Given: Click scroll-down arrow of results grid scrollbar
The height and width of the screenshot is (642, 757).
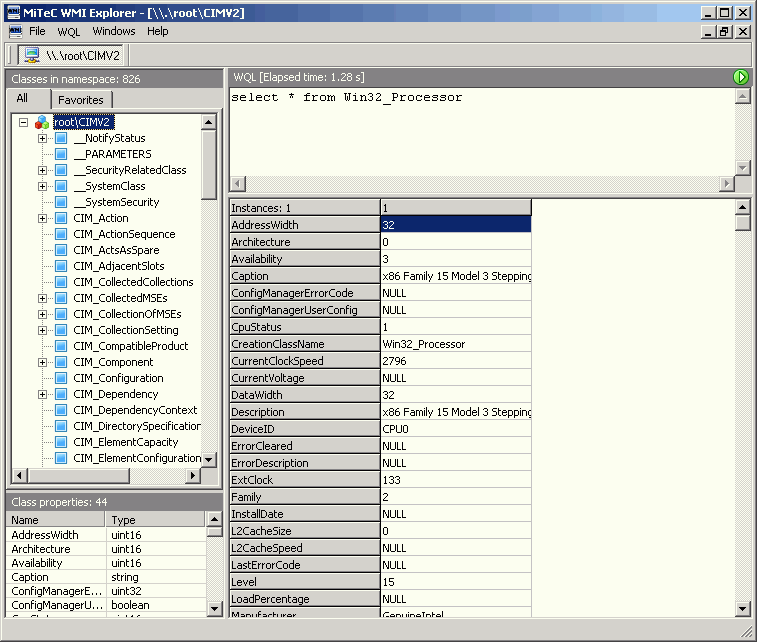Looking at the screenshot, I should (743, 609).
